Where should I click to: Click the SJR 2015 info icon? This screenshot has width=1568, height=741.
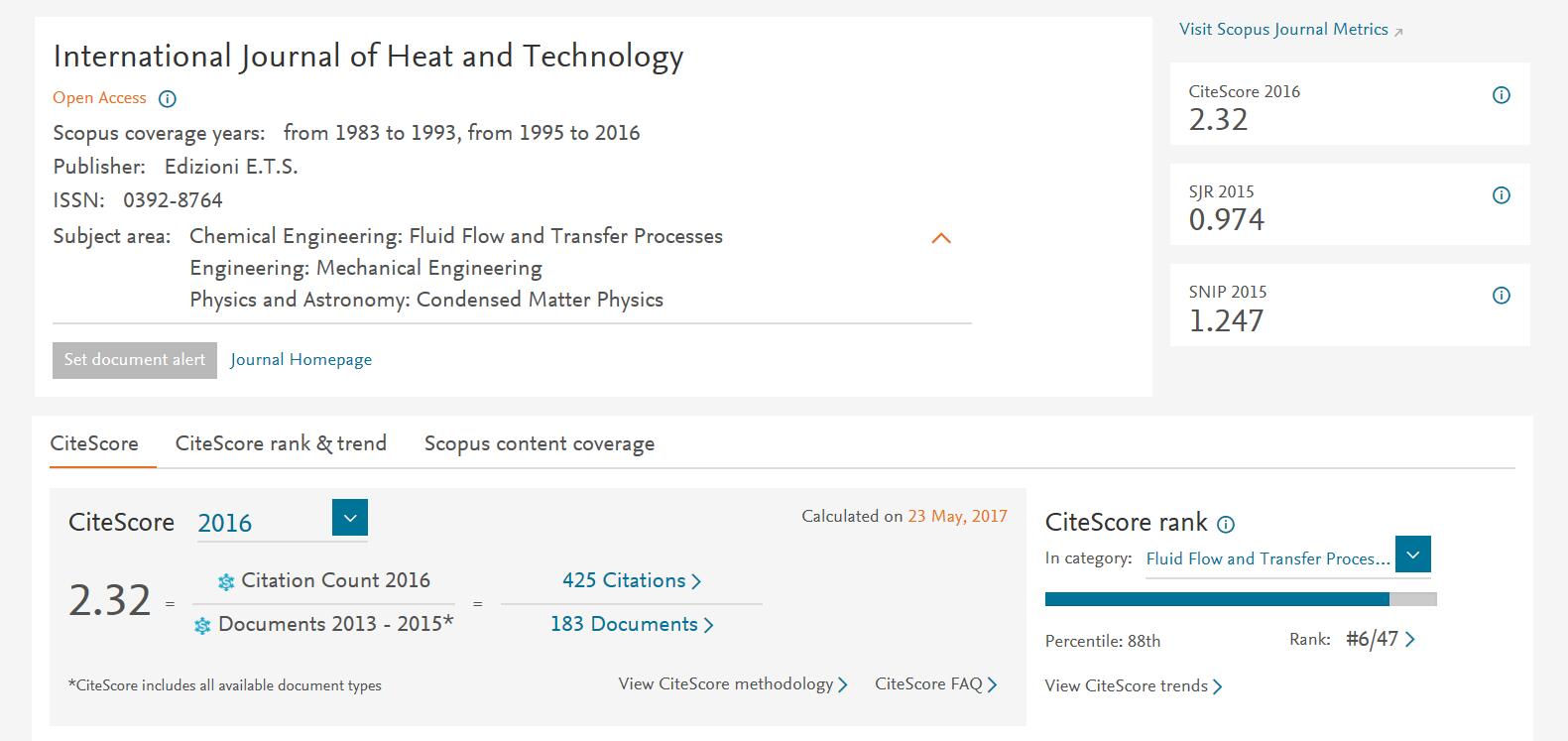(x=1501, y=195)
